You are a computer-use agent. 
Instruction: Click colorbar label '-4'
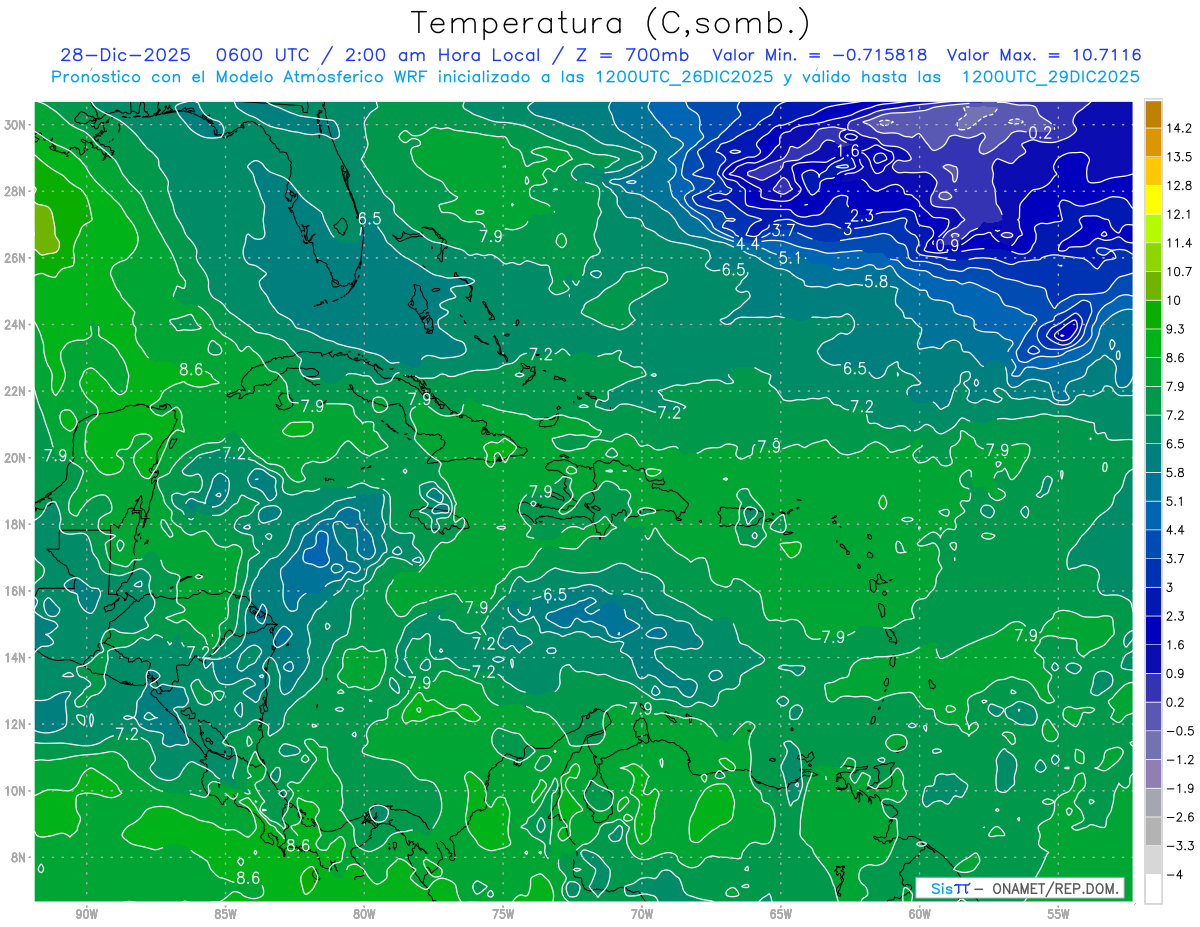[1174, 875]
